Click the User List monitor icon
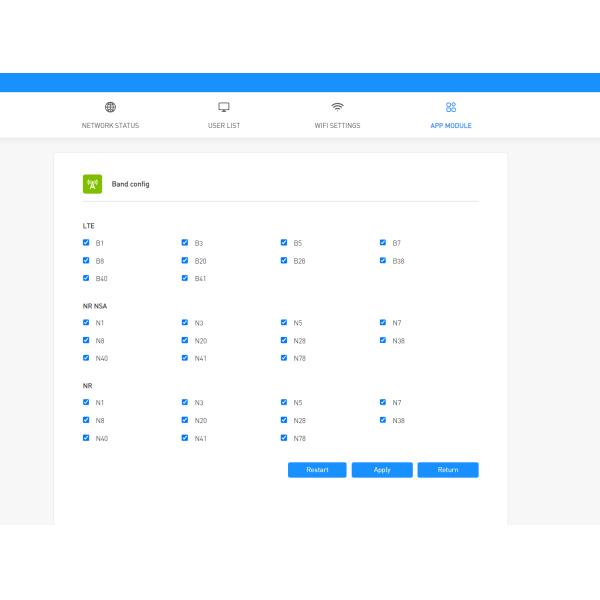Screen dimensions: 600x600 pos(224,107)
